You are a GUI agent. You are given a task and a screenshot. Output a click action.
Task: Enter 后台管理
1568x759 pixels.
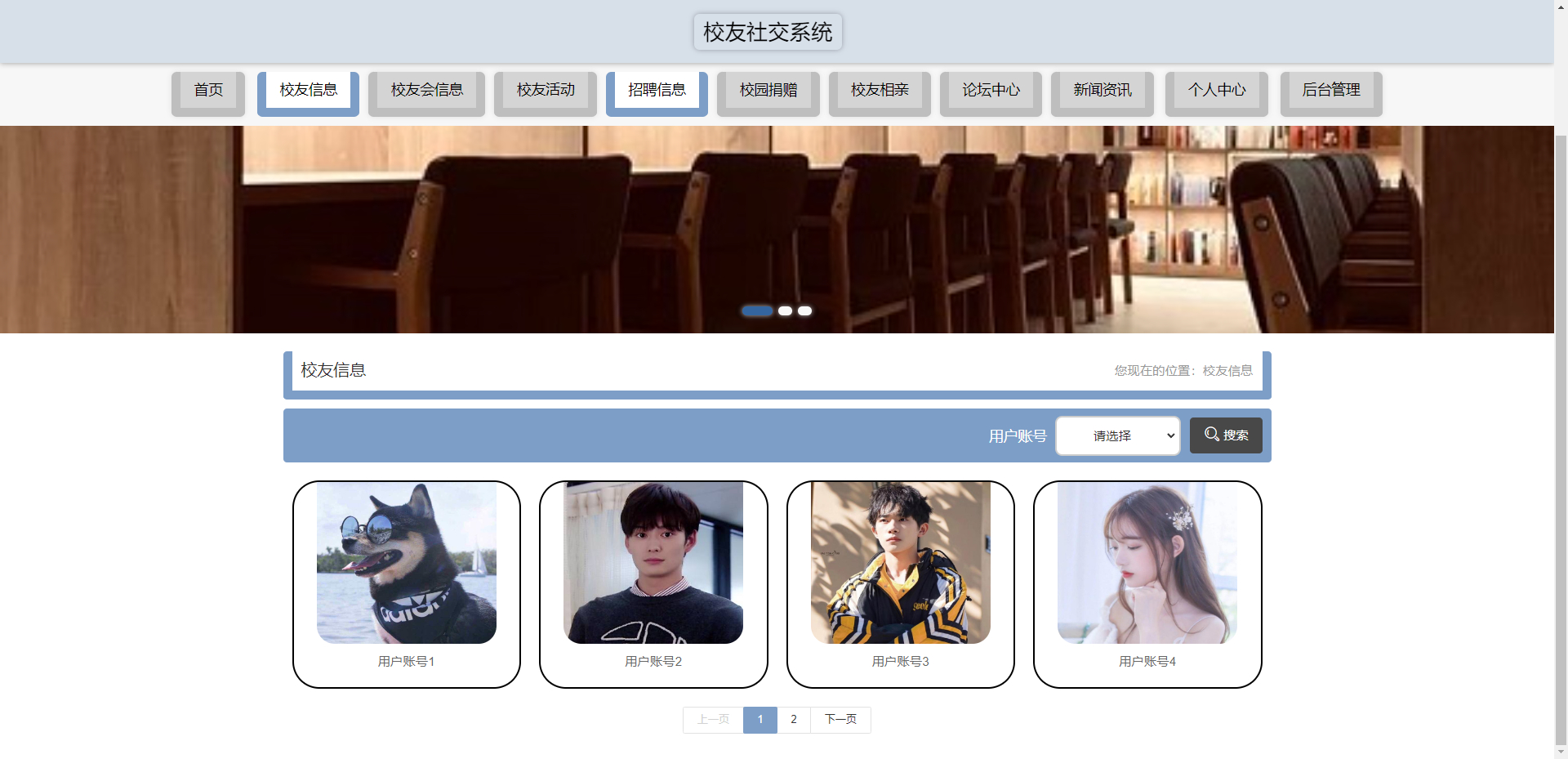(1331, 90)
